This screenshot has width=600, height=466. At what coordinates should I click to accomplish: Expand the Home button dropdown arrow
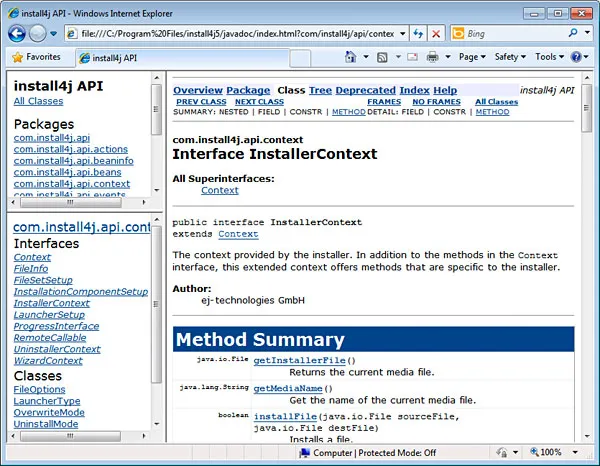click(x=366, y=57)
